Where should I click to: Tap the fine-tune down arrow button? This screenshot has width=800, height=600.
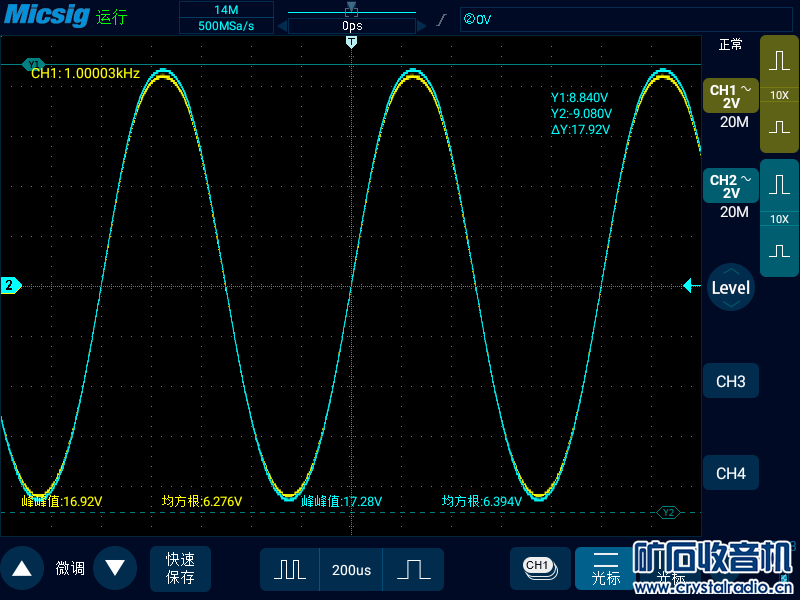pyautogui.click(x=115, y=568)
